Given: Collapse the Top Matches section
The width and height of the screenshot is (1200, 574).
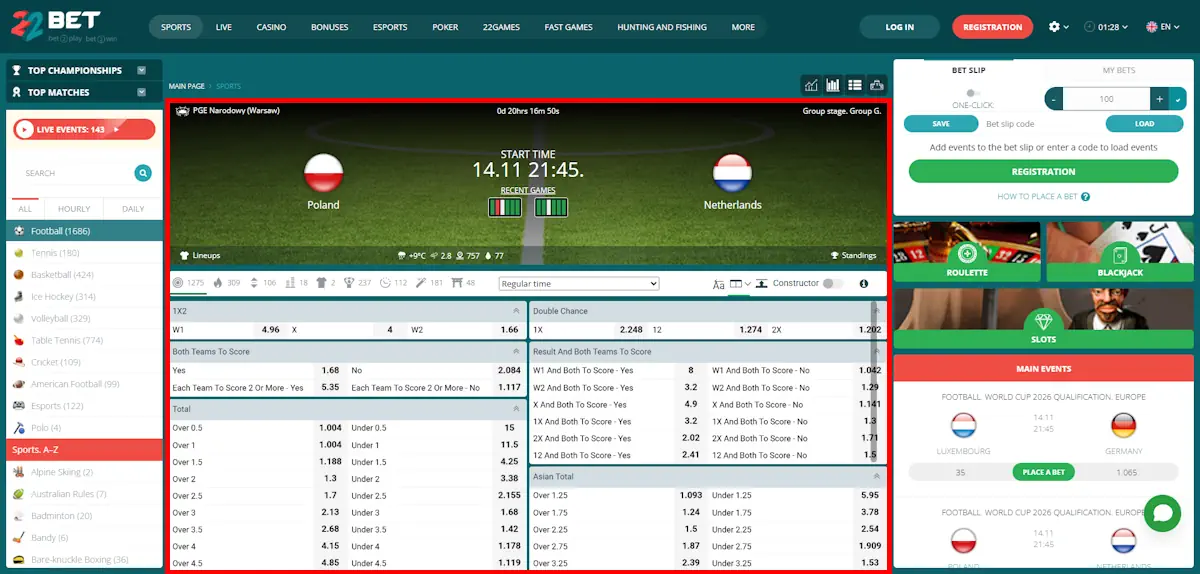Looking at the screenshot, I should pos(142,92).
